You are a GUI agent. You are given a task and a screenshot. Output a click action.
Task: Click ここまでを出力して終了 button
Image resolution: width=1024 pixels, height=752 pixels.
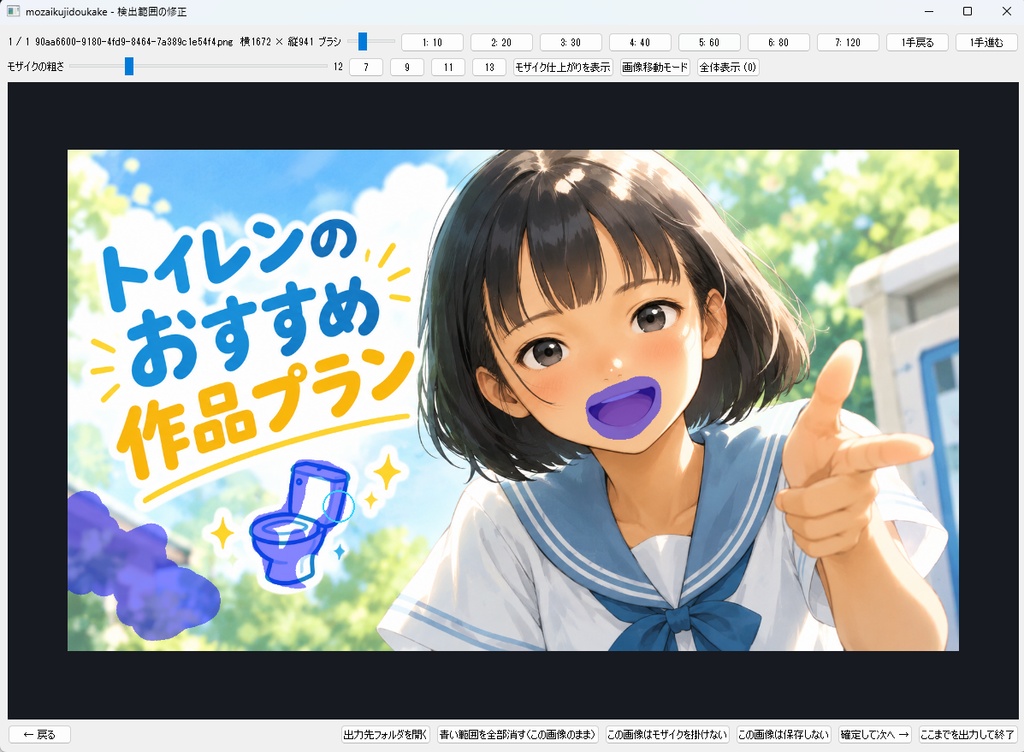[x=967, y=734]
